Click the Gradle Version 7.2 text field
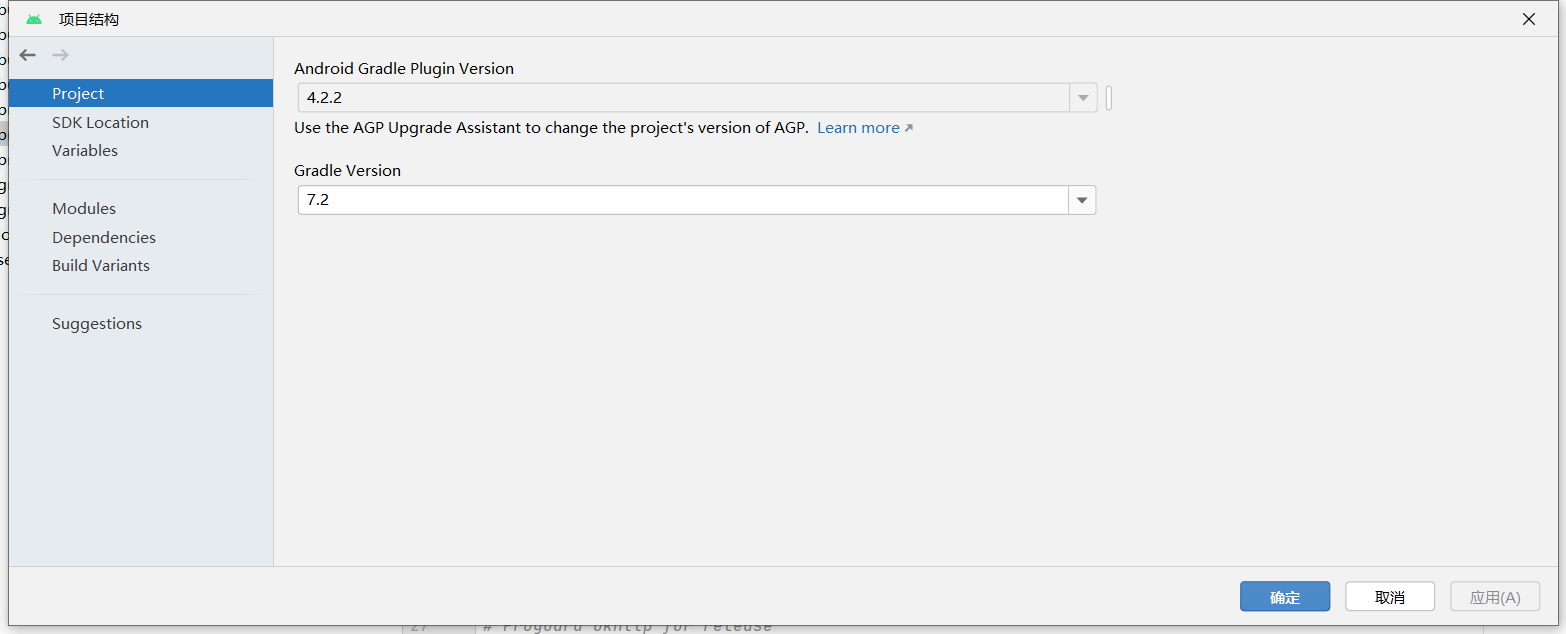 682,200
